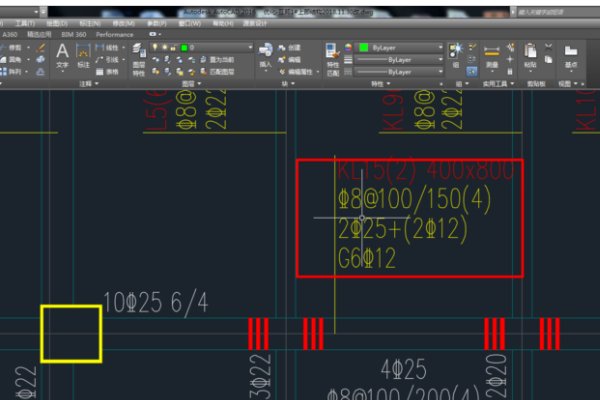Open 图层特性 layer properties manager

(x=139, y=60)
